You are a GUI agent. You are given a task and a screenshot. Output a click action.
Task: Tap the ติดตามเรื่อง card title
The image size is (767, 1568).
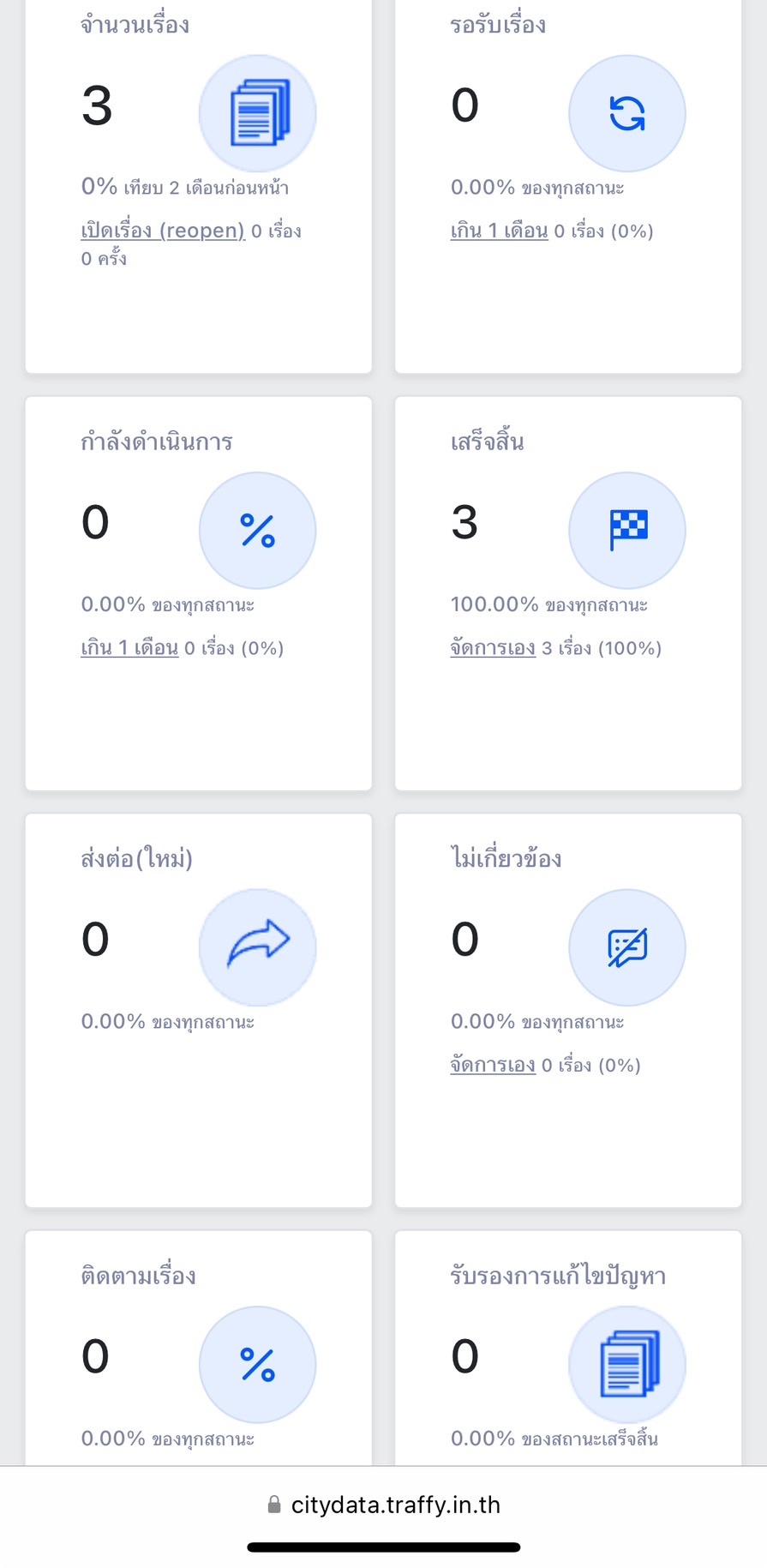click(138, 1276)
